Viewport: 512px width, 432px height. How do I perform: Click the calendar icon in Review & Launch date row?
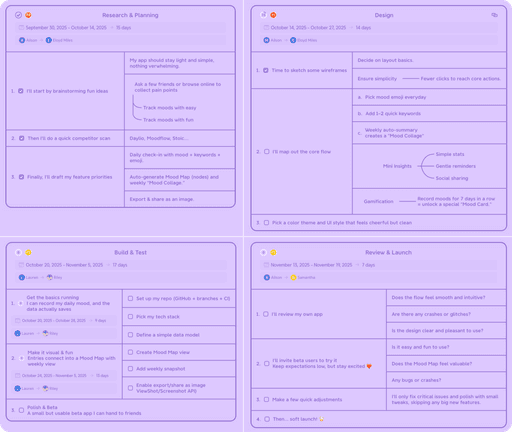266,265
